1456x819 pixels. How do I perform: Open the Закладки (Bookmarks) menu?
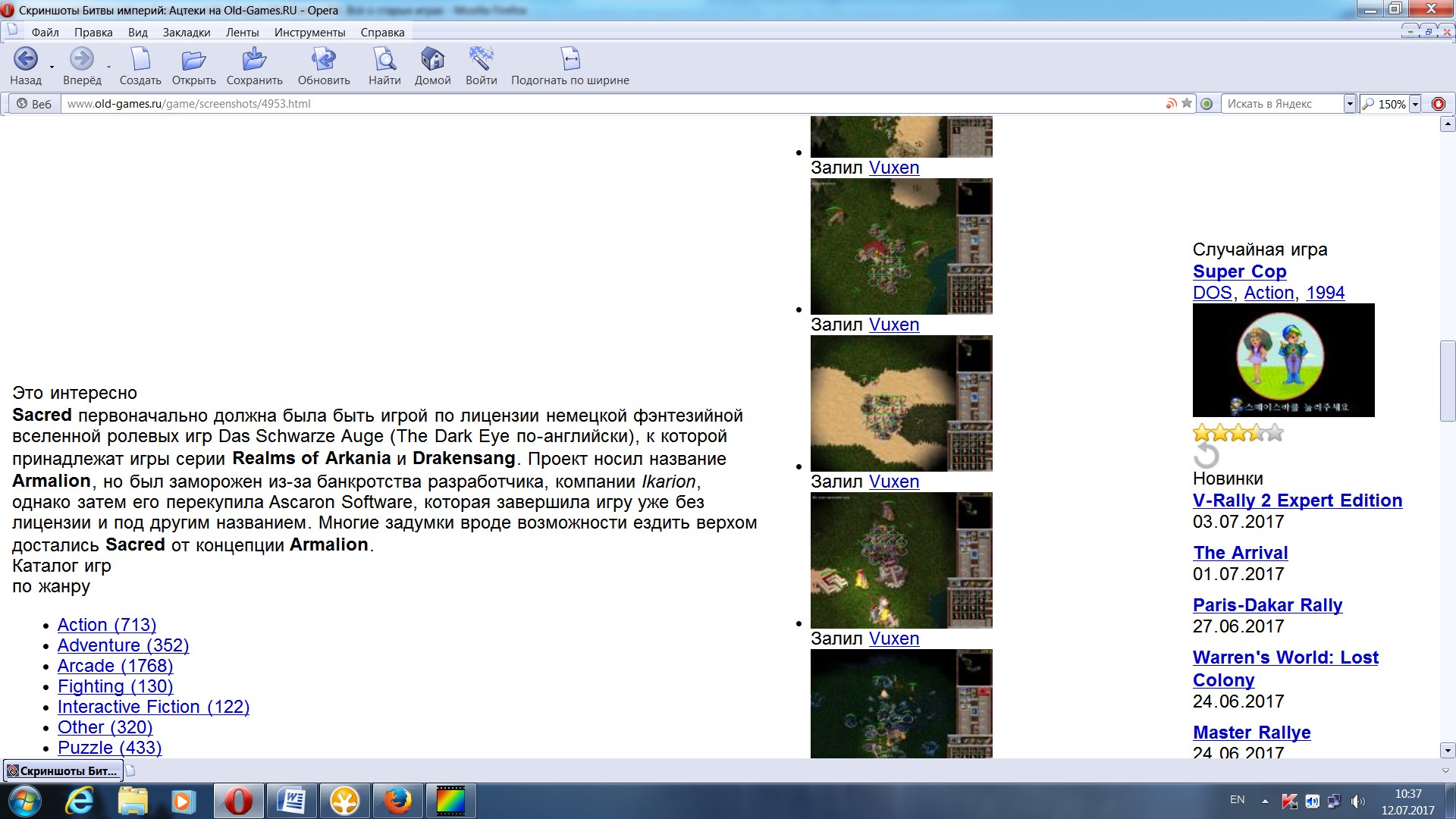[187, 33]
